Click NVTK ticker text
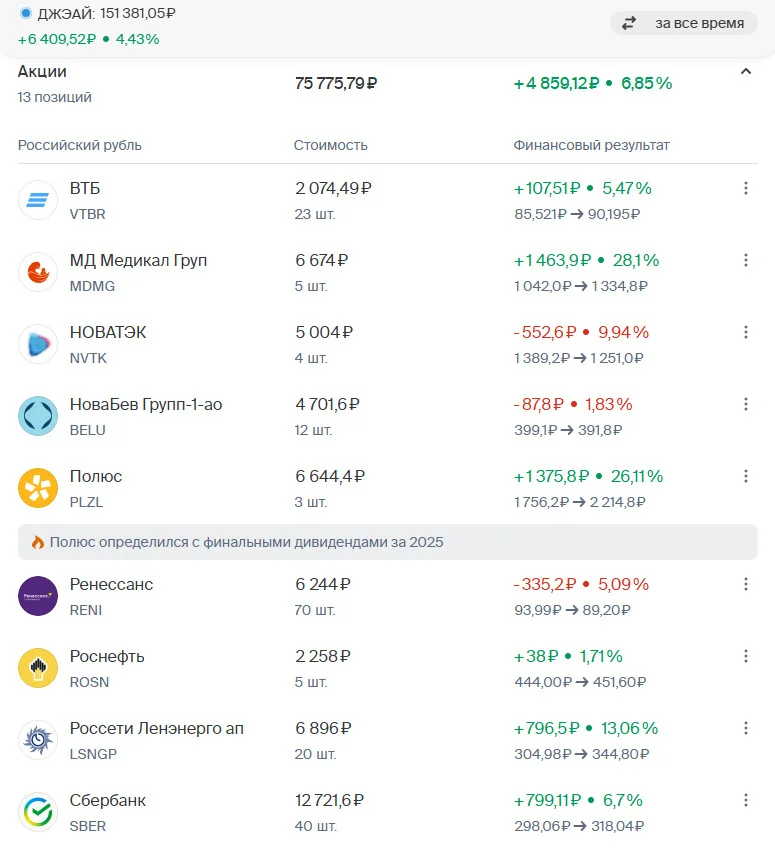Viewport: 775px width, 859px height. 88,358
